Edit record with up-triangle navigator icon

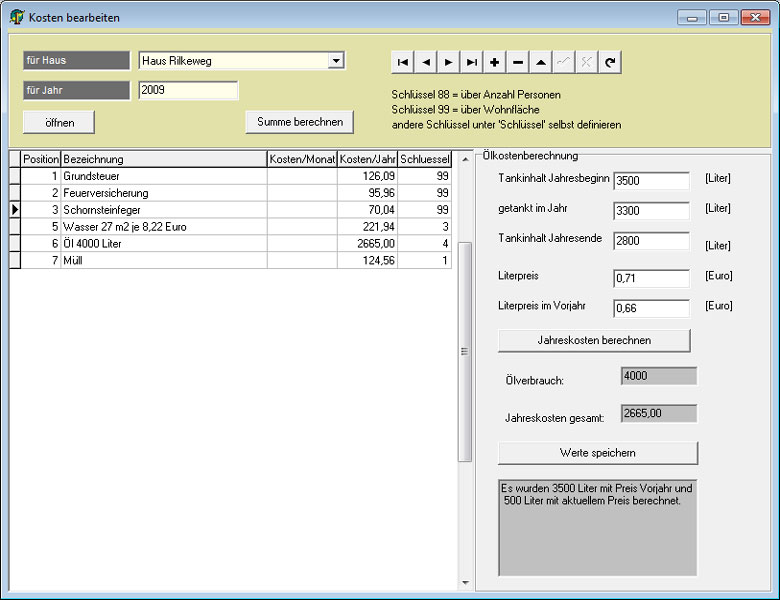click(541, 62)
